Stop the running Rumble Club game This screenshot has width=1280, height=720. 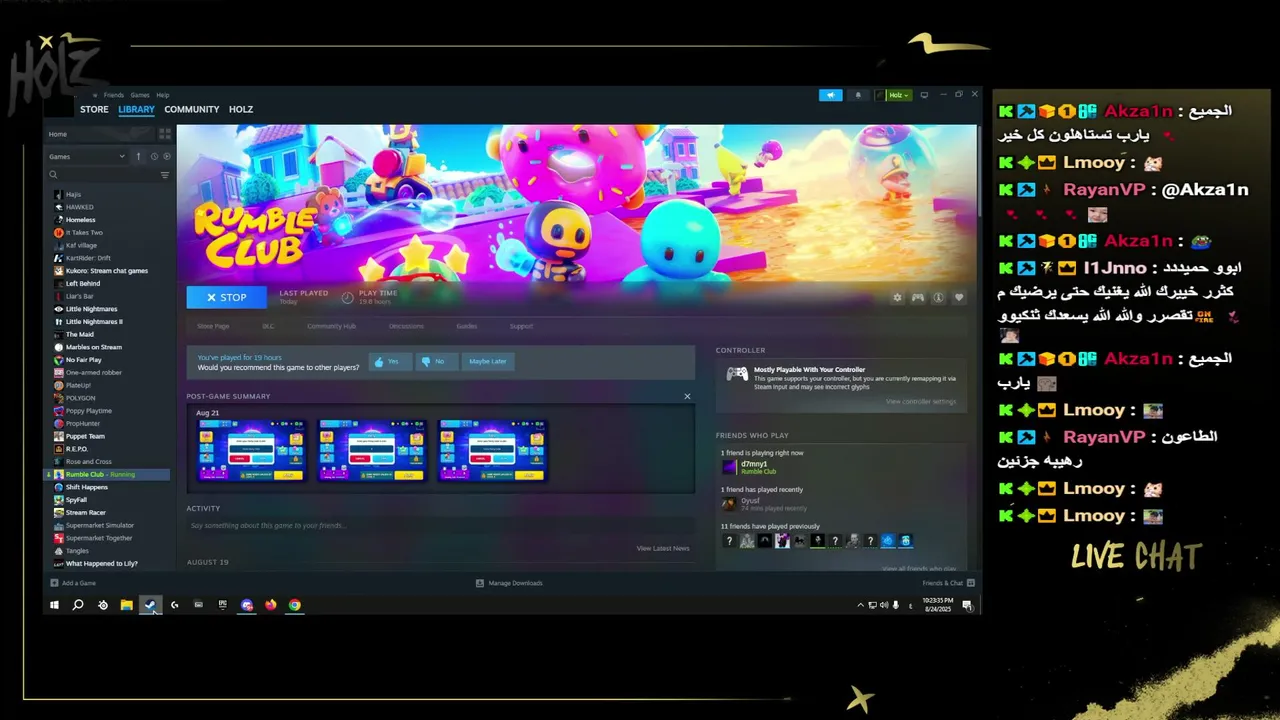226,297
